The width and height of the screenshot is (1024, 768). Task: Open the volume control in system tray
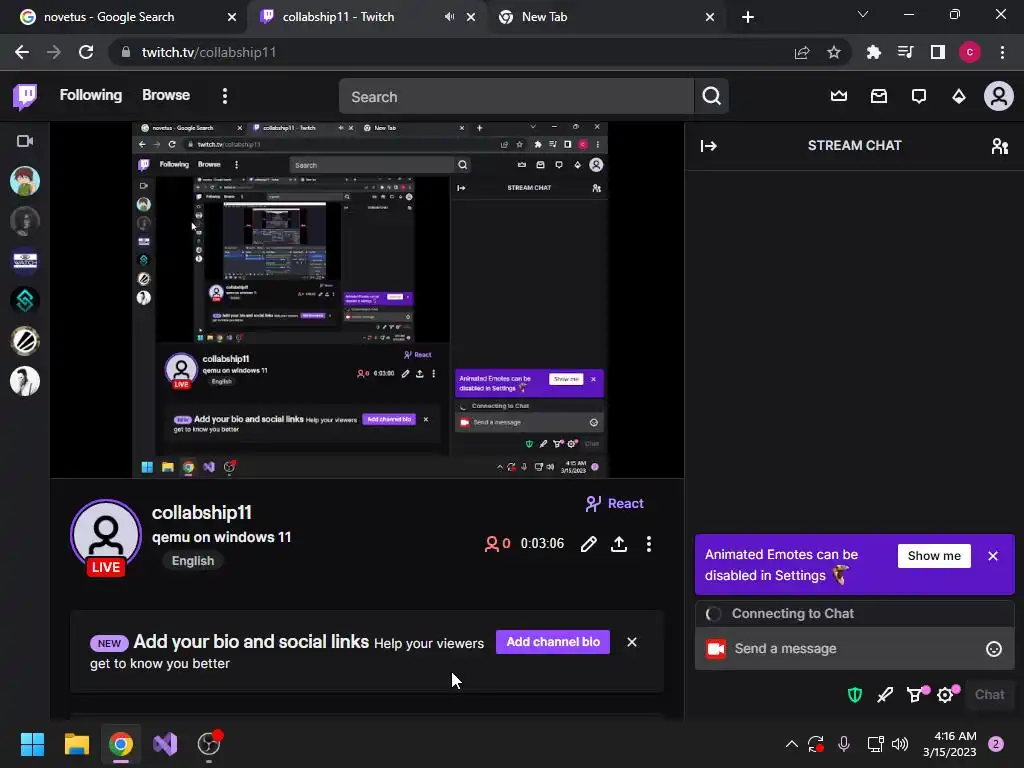pos(900,744)
